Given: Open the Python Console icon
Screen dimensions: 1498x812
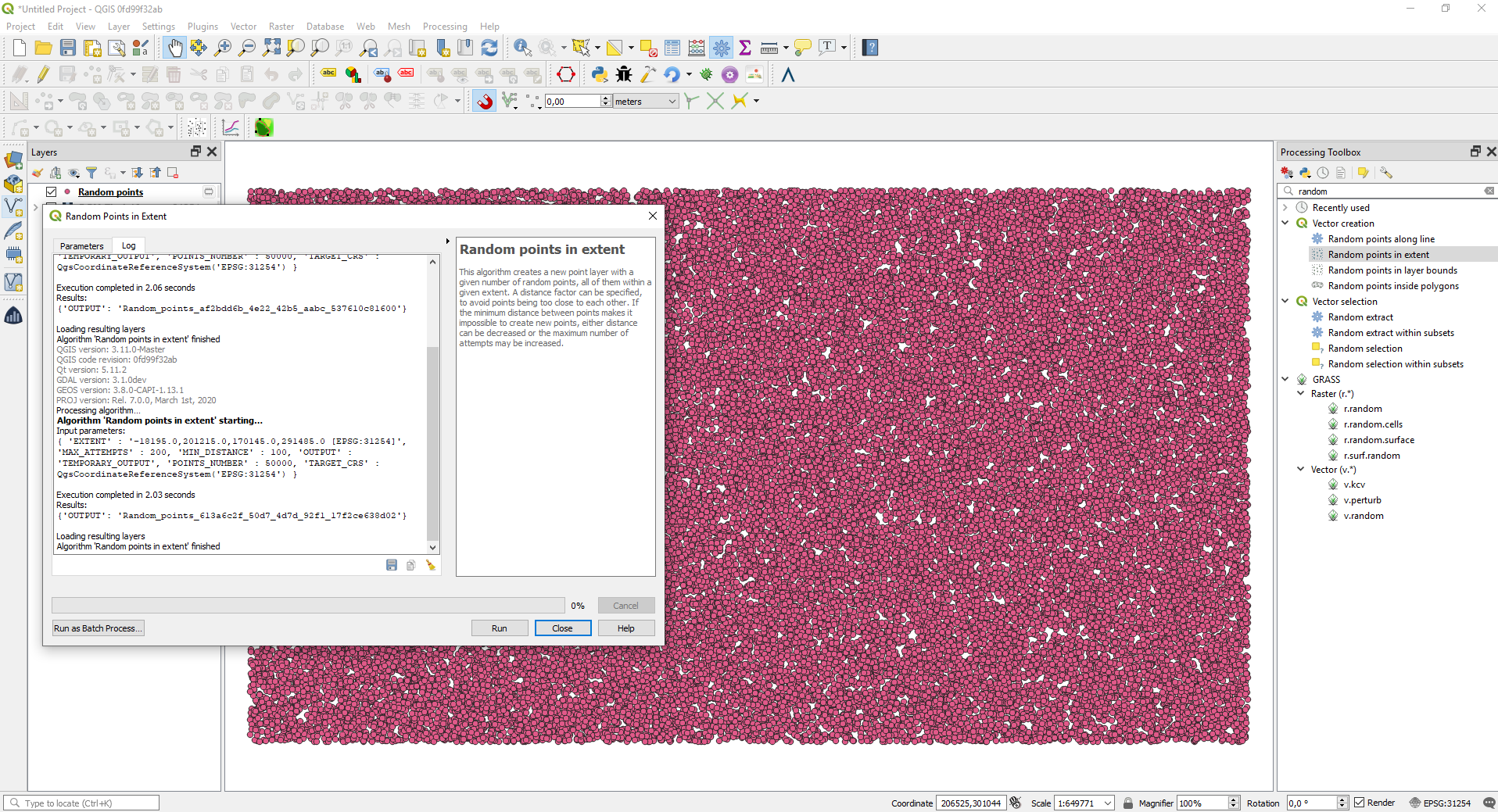Looking at the screenshot, I should 599,75.
